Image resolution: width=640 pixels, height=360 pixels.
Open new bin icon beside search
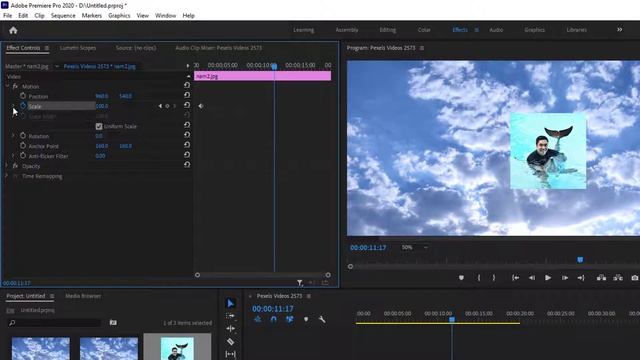click(113, 323)
